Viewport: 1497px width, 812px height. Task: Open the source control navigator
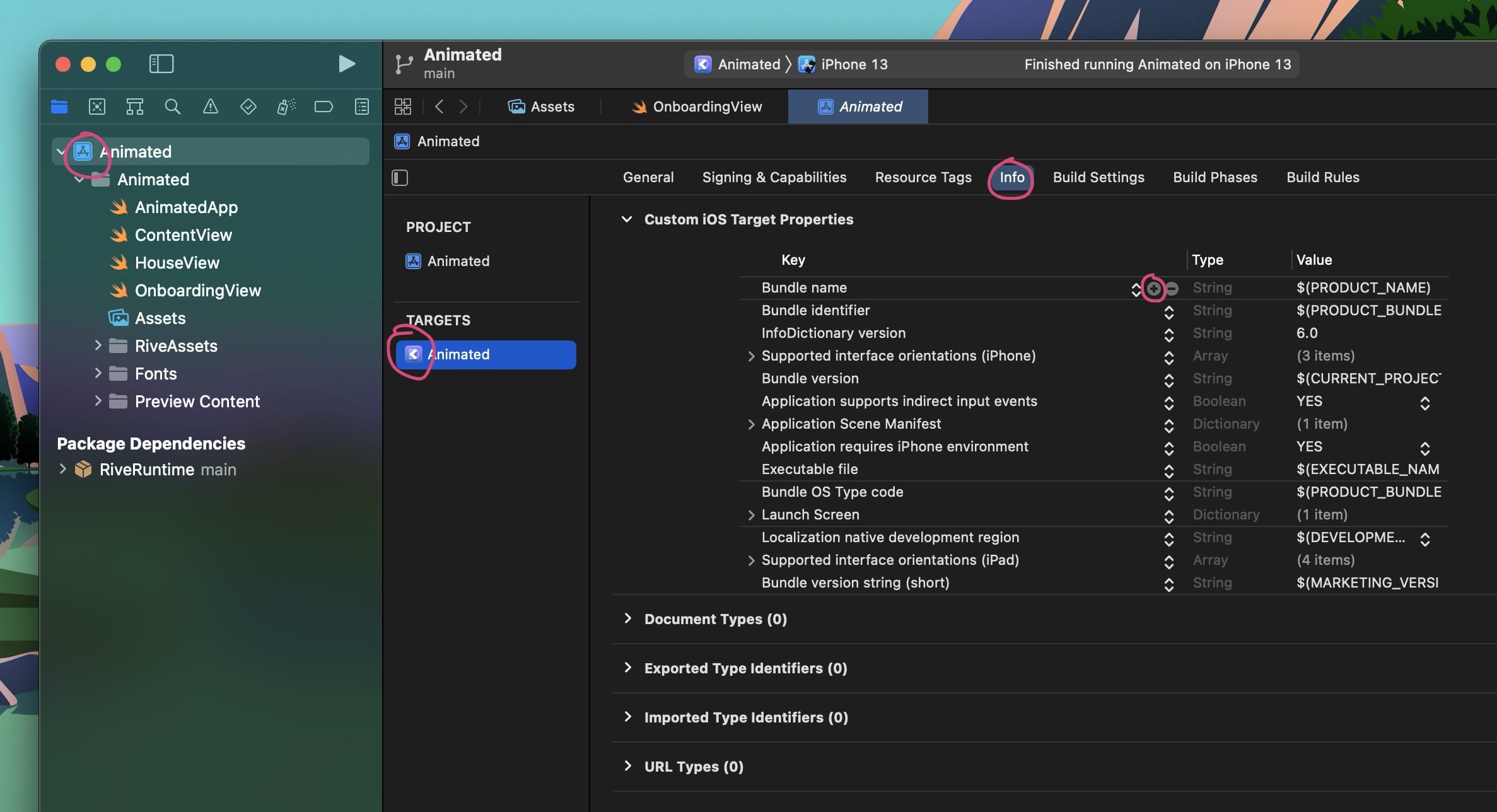click(97, 107)
